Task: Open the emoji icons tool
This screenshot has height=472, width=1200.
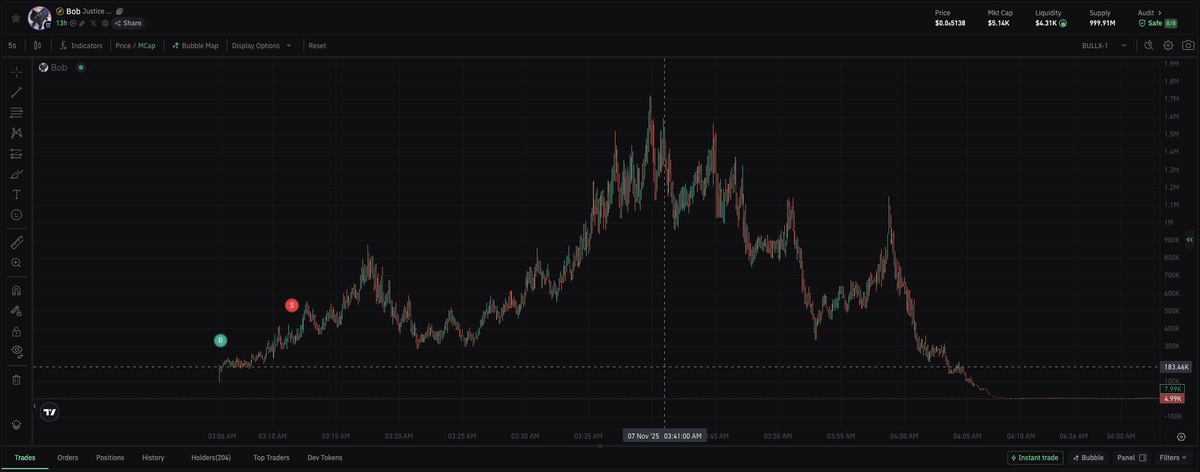Action: [x=16, y=215]
